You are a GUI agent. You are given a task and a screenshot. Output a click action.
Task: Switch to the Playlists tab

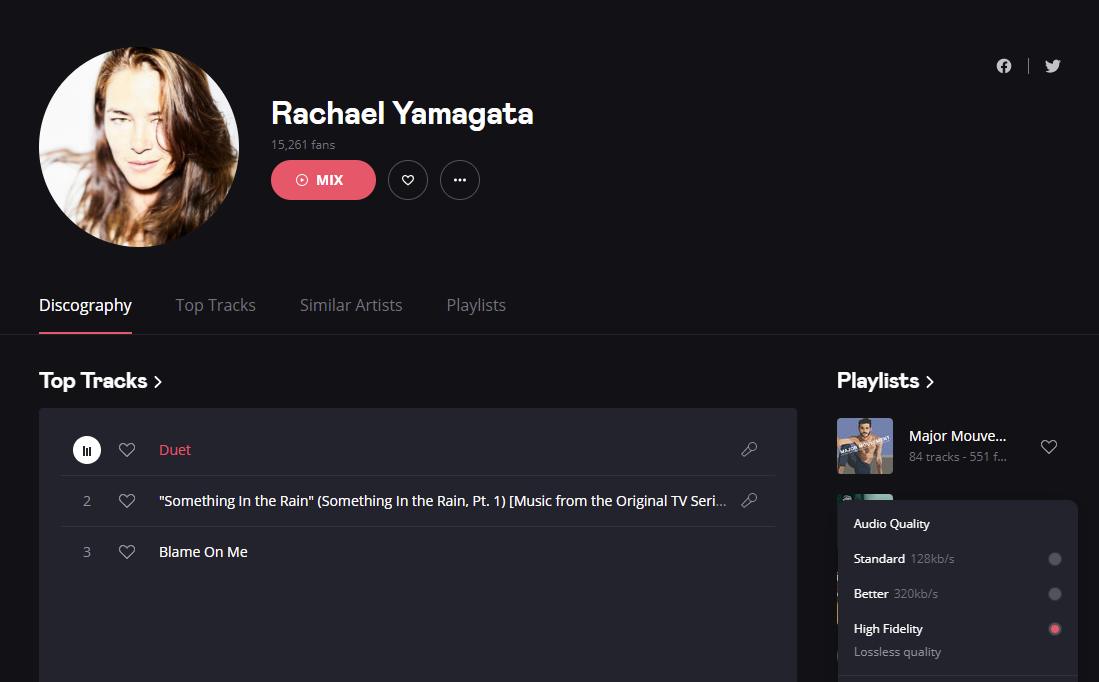476,306
